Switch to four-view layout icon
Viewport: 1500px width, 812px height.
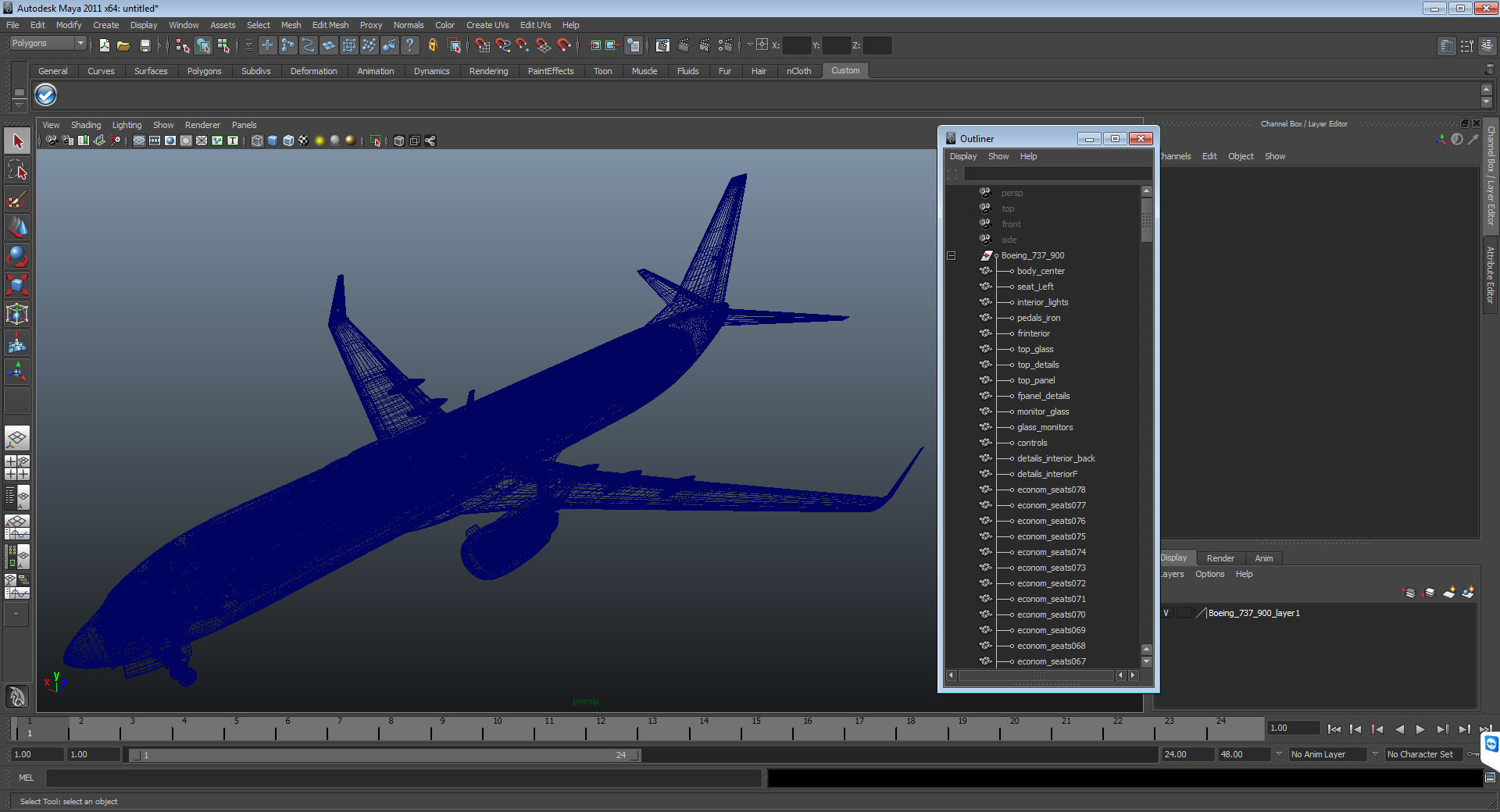[17, 468]
